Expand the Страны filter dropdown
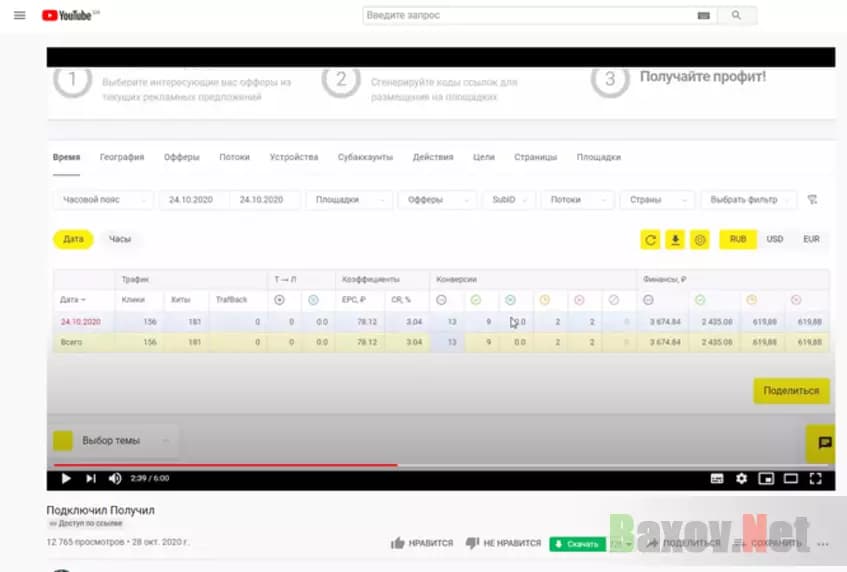Screen dimensions: 847x572 pyautogui.click(x=656, y=200)
